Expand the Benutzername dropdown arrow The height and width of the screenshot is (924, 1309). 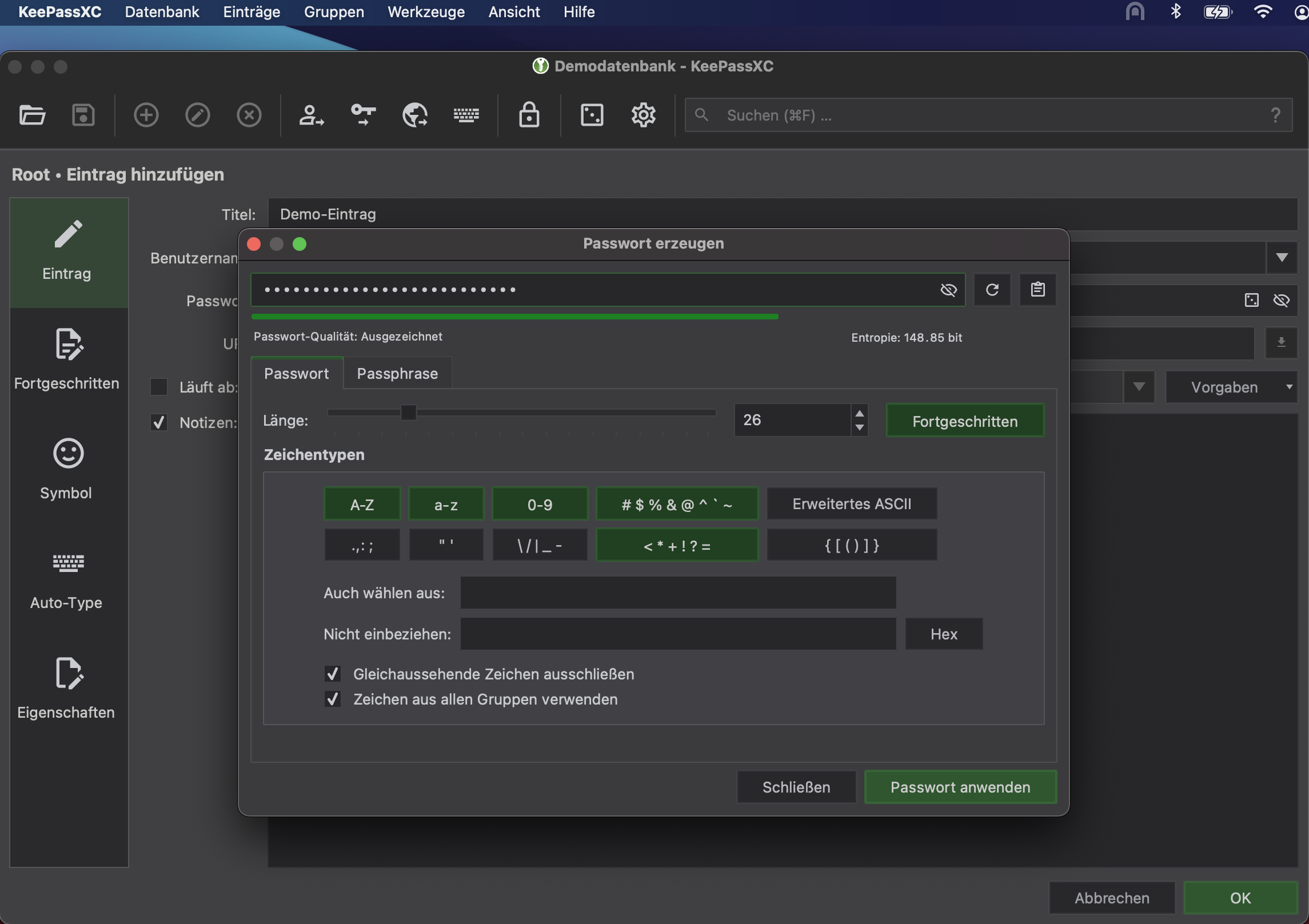point(1281,258)
